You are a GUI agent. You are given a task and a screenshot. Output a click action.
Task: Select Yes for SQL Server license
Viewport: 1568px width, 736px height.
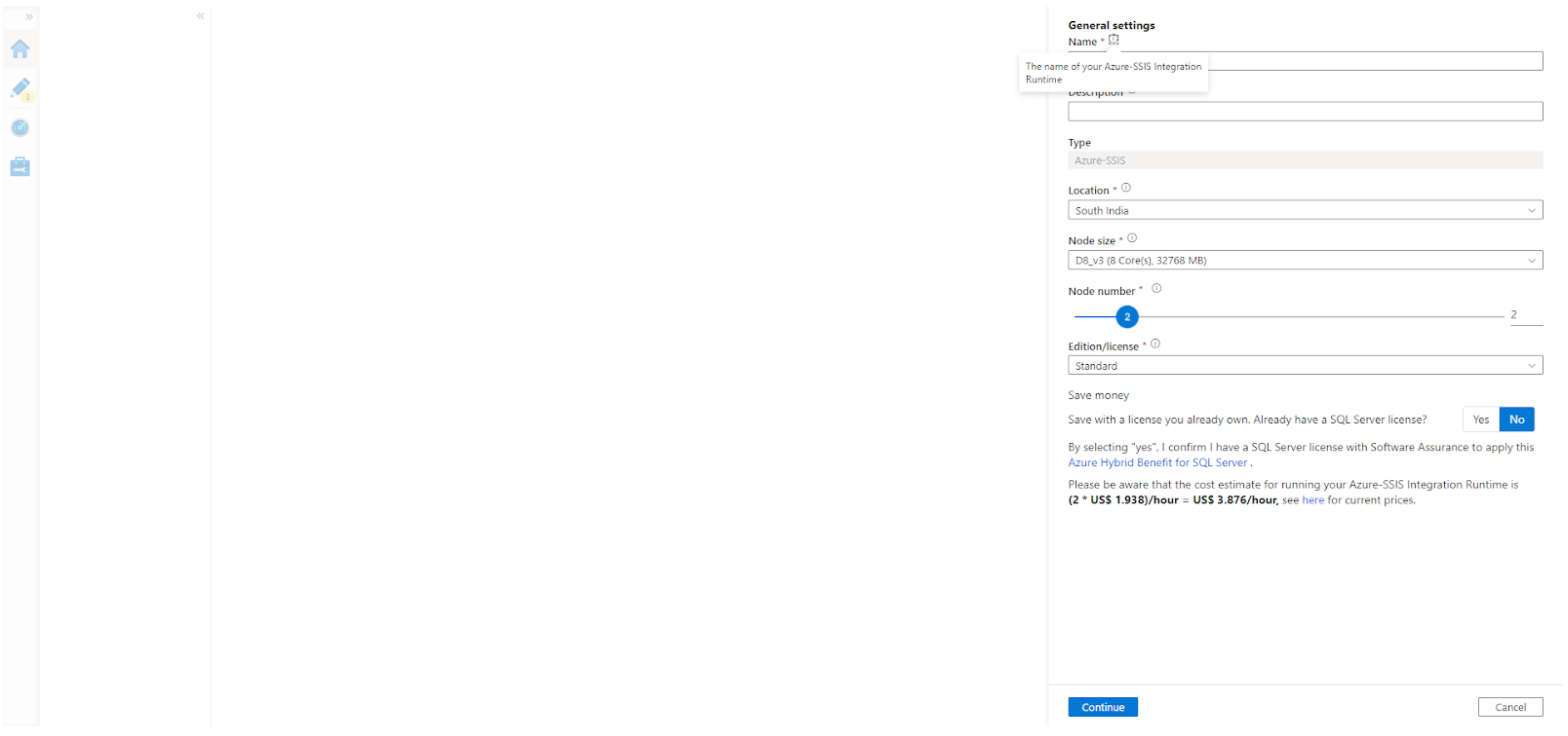pyautogui.click(x=1481, y=419)
